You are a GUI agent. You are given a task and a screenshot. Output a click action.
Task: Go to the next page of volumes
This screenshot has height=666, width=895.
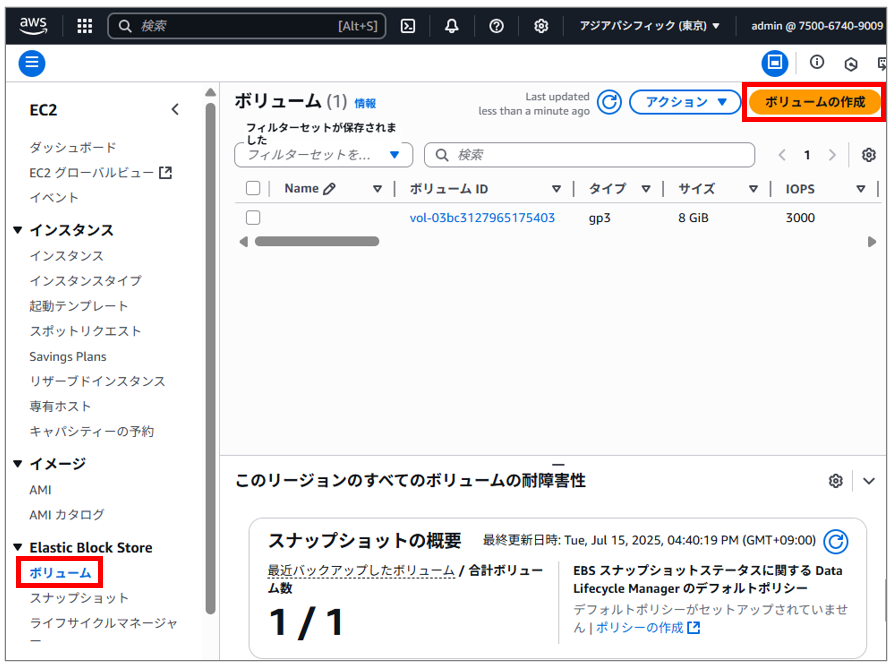point(832,155)
